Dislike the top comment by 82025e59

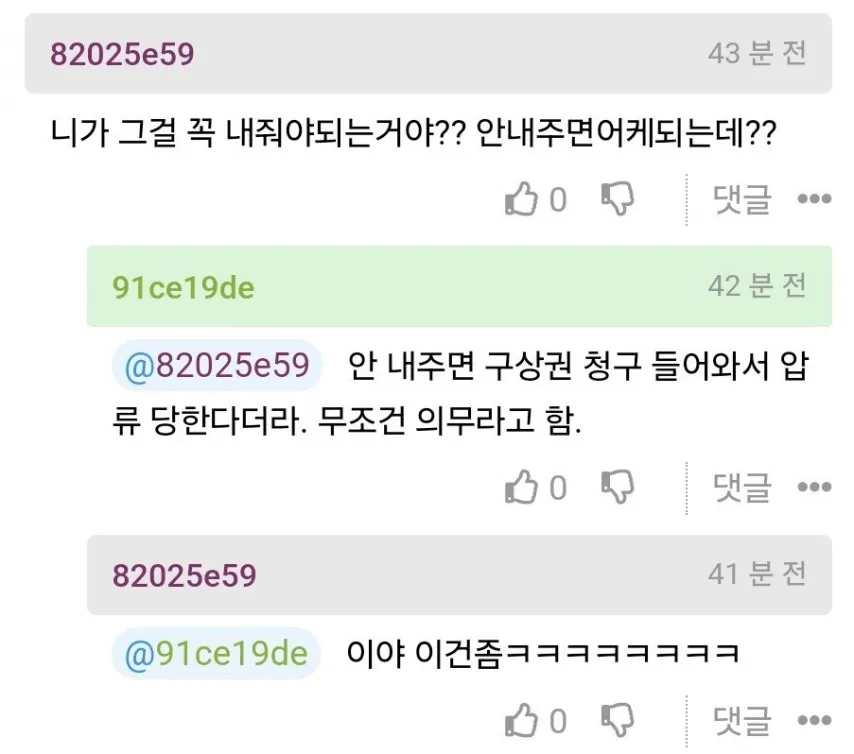tap(618, 200)
